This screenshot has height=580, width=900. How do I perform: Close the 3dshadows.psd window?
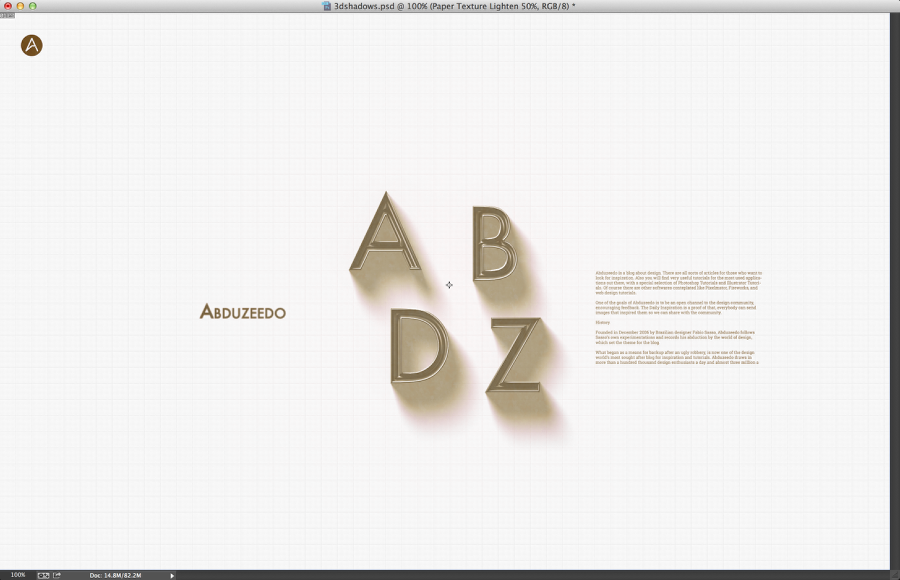click(8, 6)
